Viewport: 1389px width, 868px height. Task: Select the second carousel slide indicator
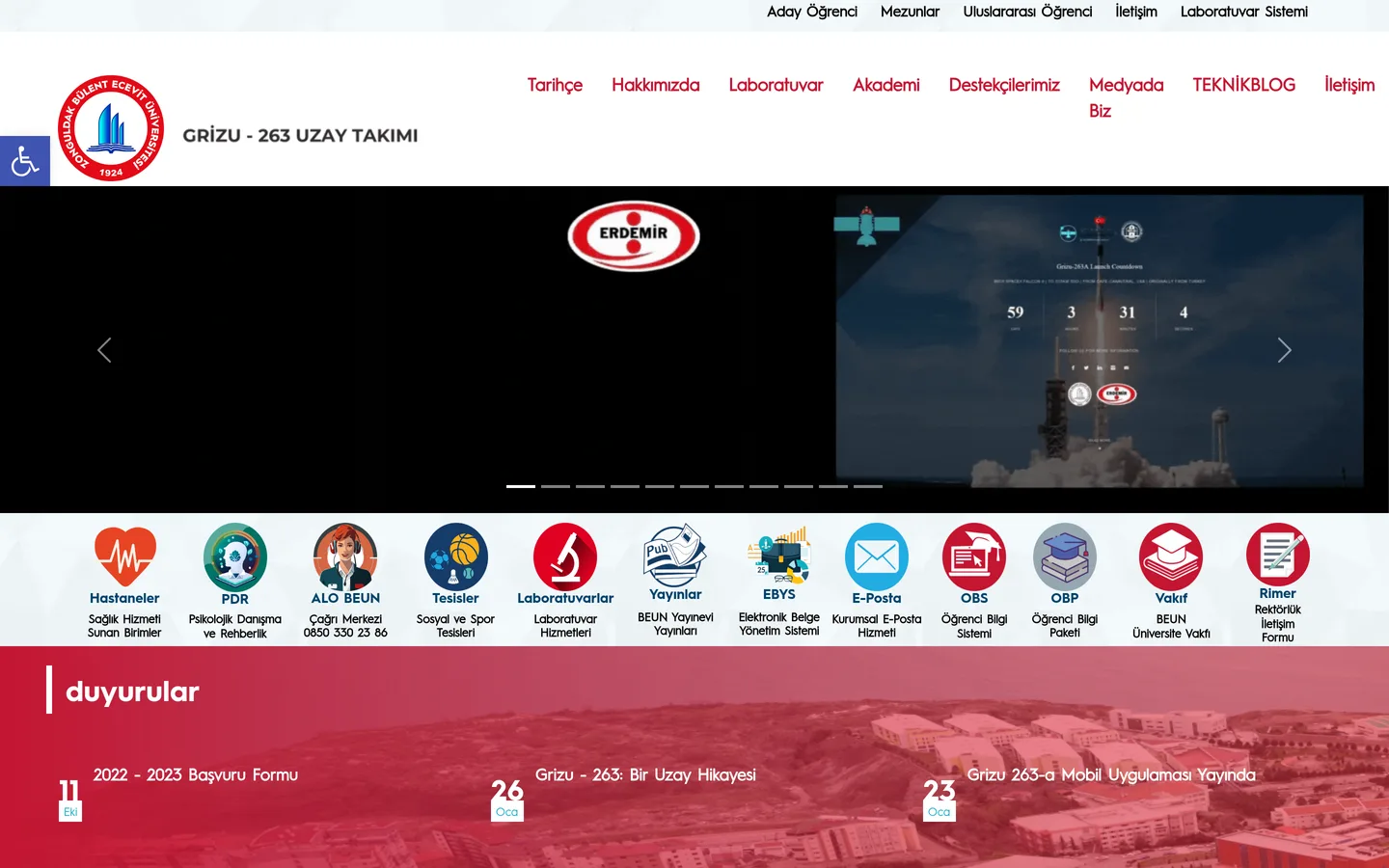click(x=556, y=486)
